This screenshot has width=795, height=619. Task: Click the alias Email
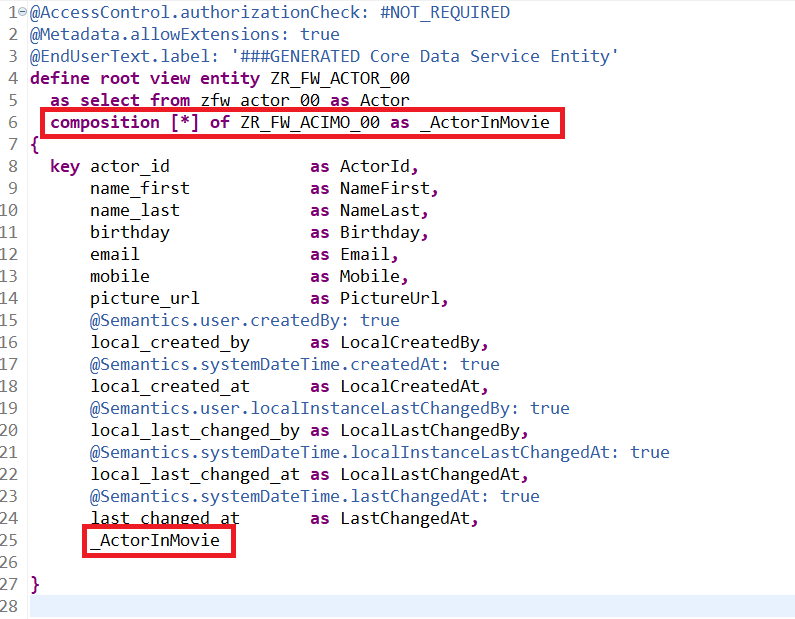(365, 254)
